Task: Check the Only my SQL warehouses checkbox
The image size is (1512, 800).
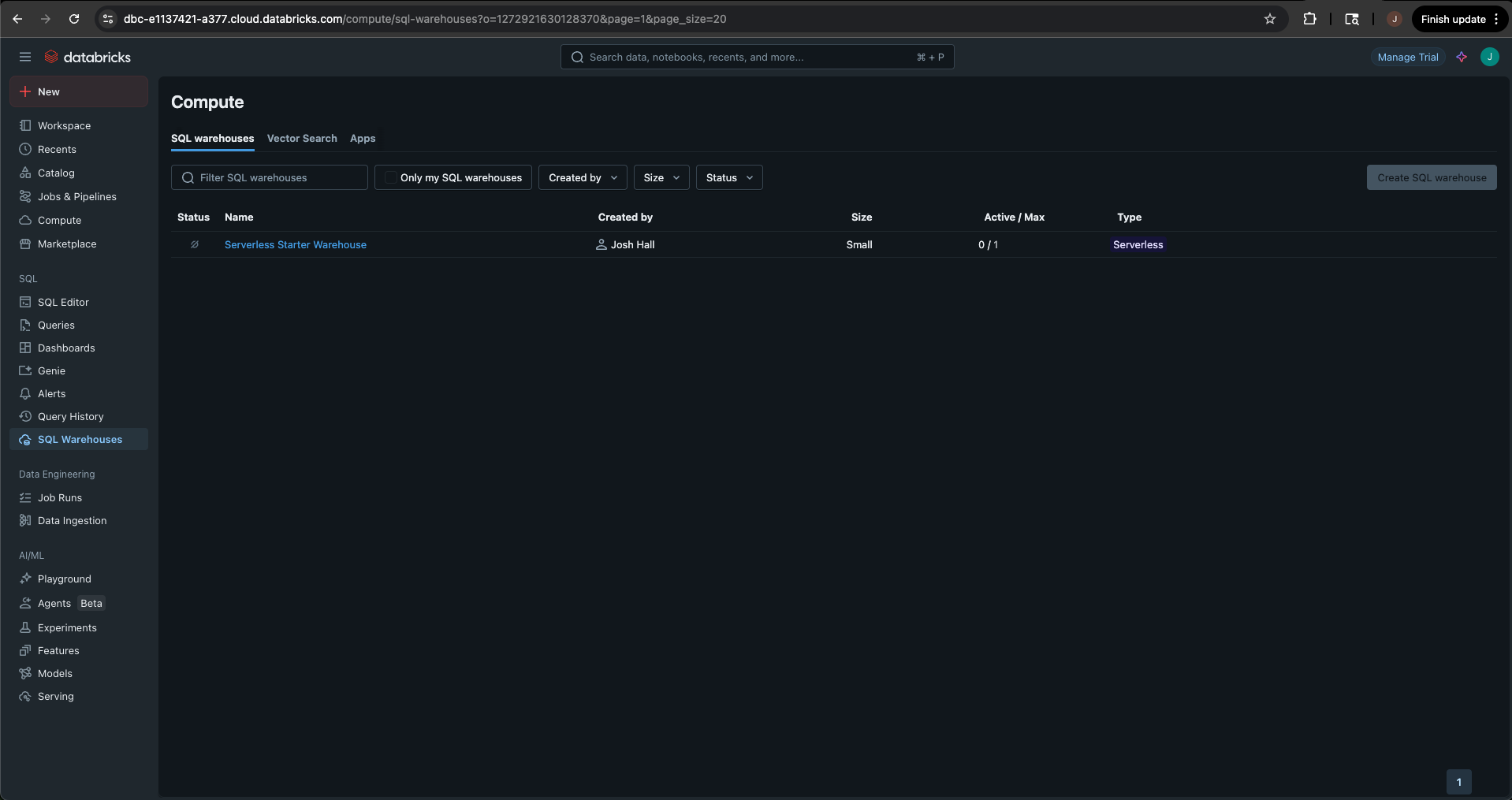Action: point(390,177)
